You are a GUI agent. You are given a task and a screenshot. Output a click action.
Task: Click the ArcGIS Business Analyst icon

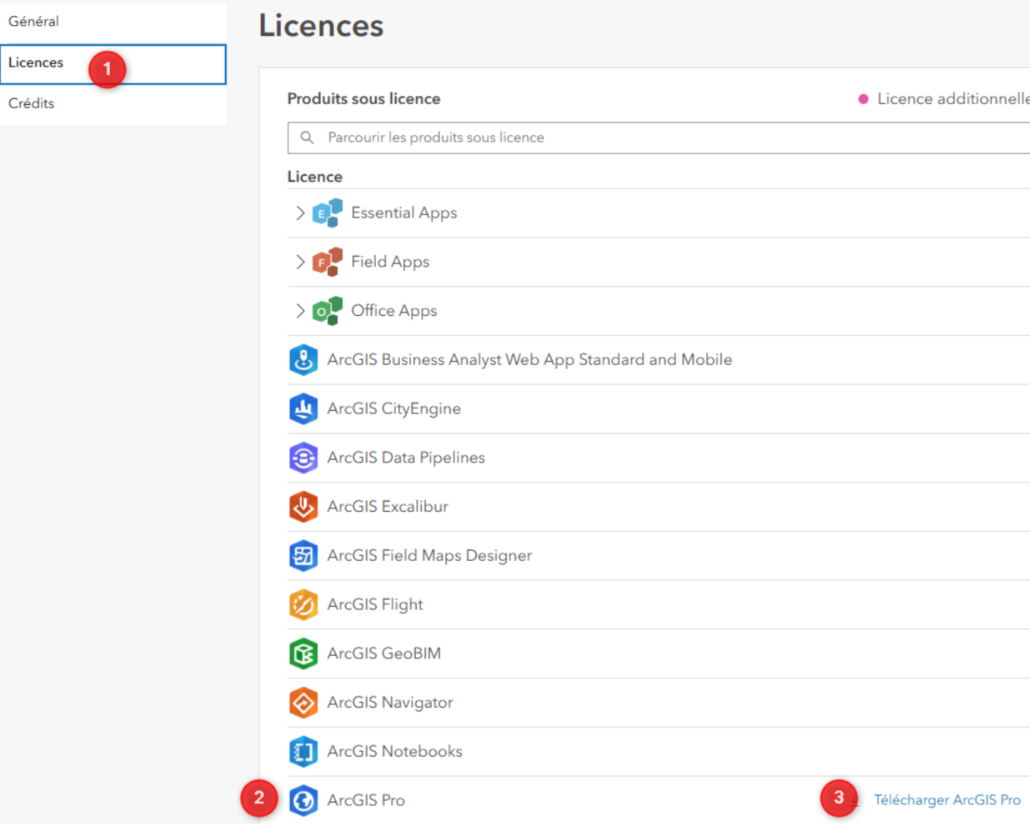303,360
